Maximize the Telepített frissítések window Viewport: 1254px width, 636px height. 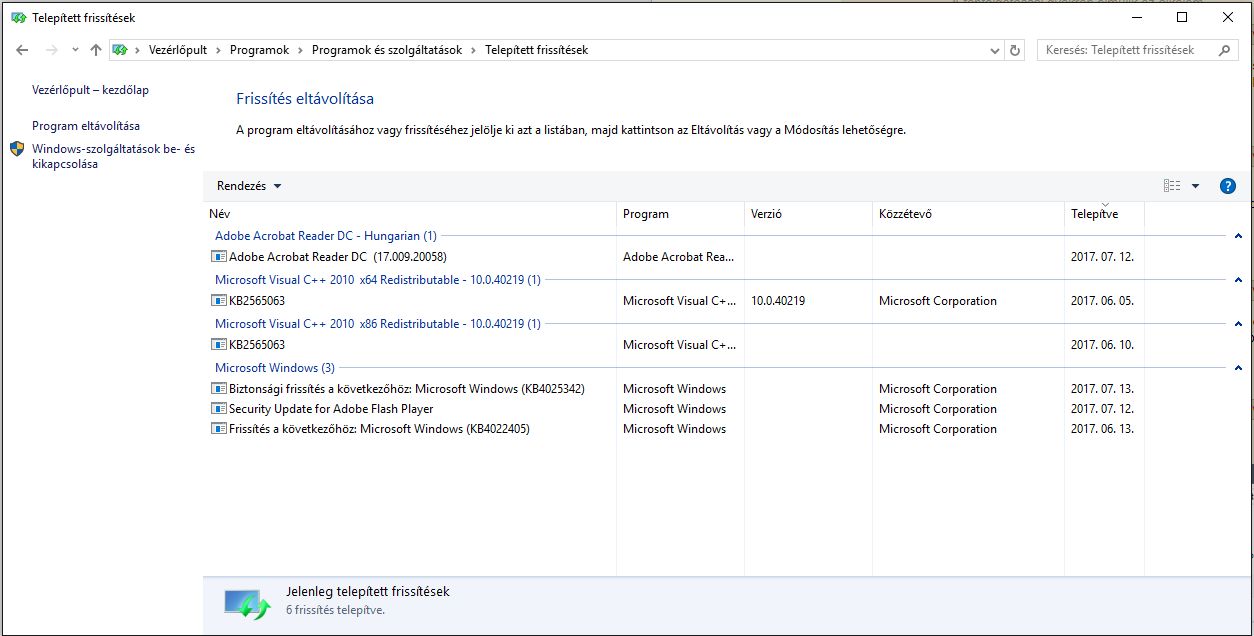pyautogui.click(x=1182, y=17)
